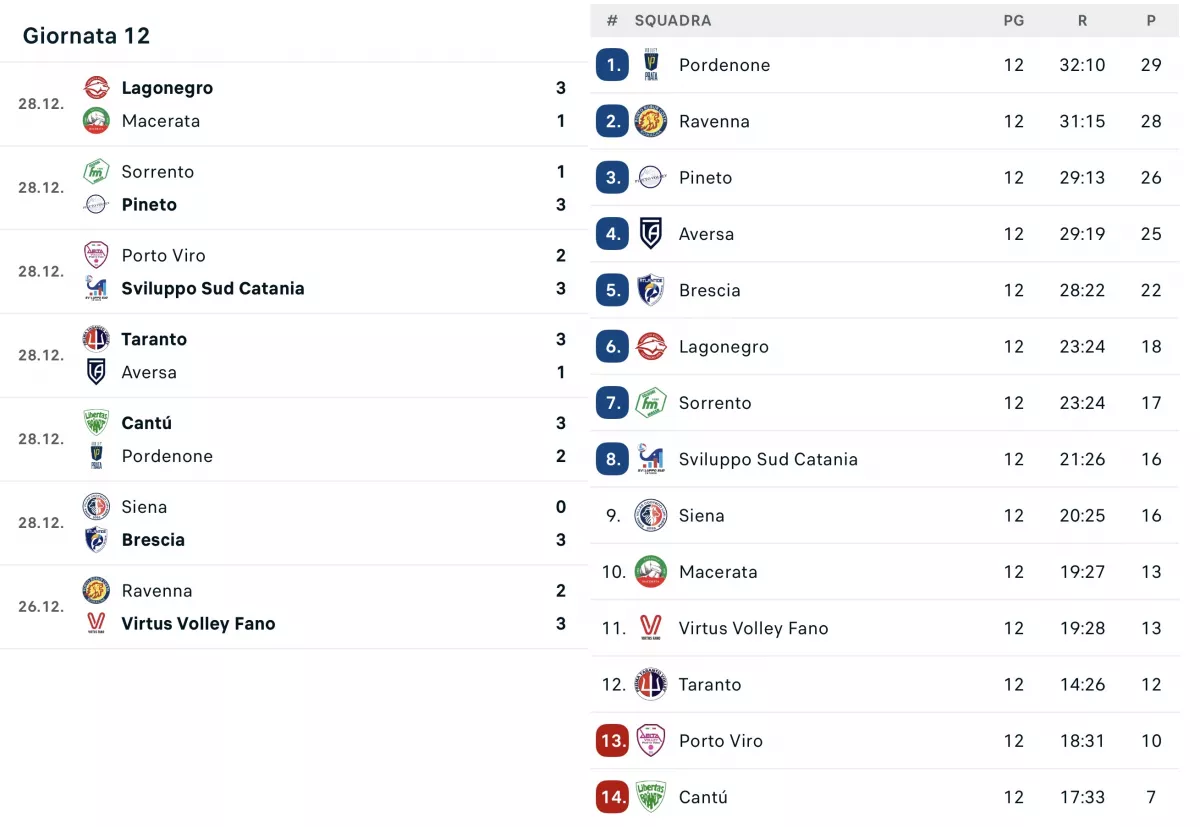1200x827 pixels.
Task: Click the Brescia team logo in the standings
Action: (651, 290)
